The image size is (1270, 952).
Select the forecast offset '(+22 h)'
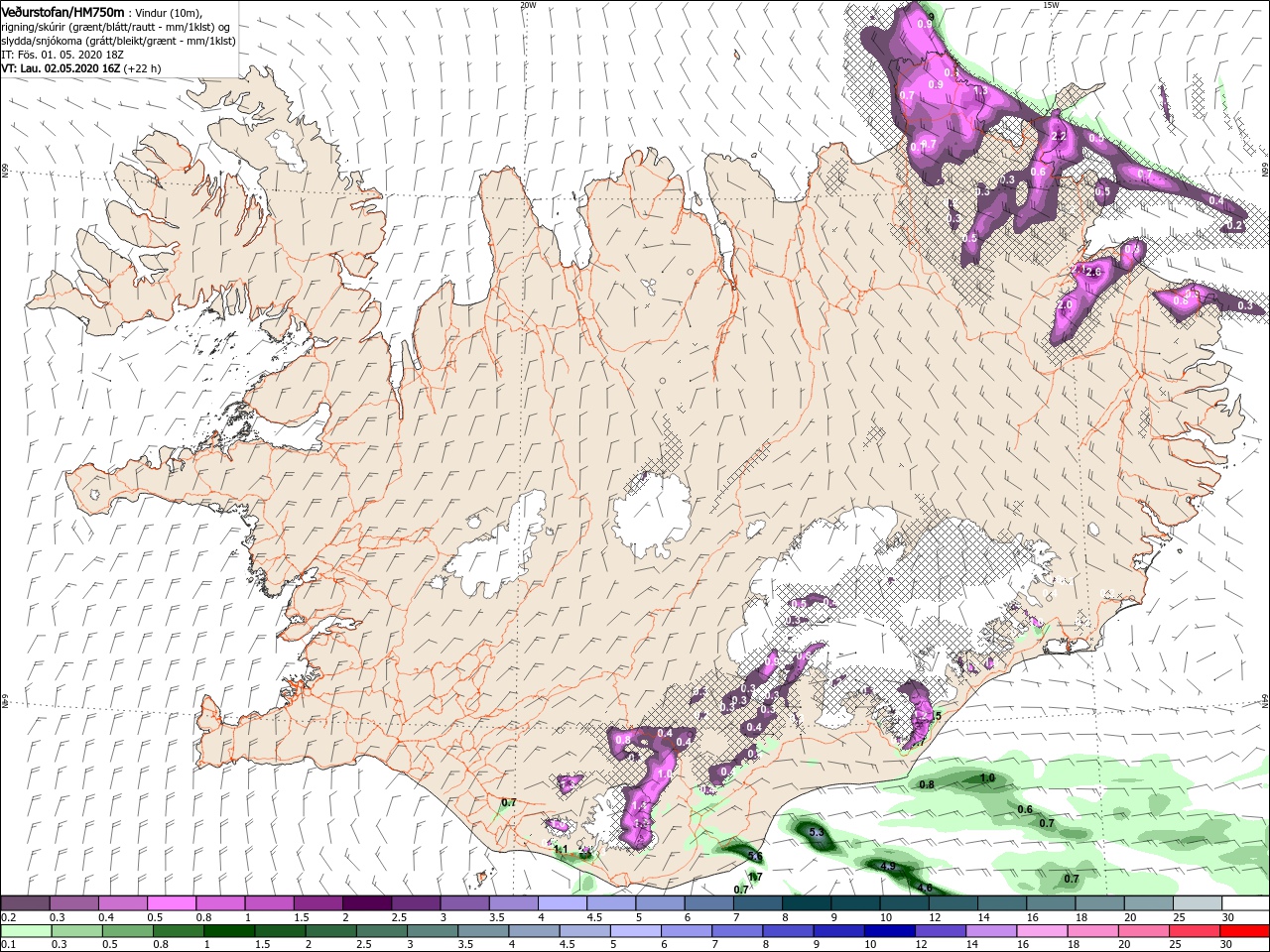pyautogui.click(x=143, y=68)
